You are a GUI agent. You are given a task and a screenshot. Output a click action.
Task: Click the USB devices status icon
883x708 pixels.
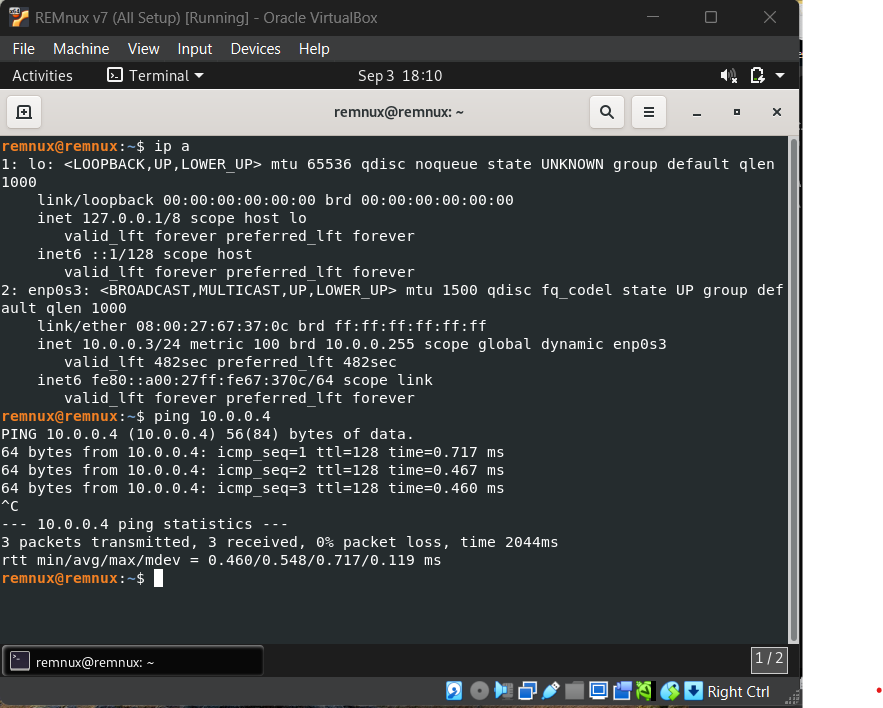[551, 691]
